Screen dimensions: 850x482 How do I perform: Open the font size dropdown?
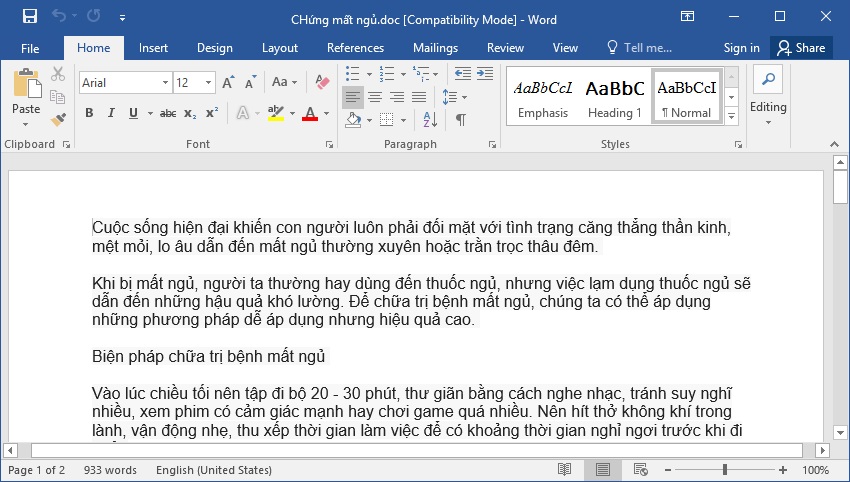pyautogui.click(x=208, y=83)
